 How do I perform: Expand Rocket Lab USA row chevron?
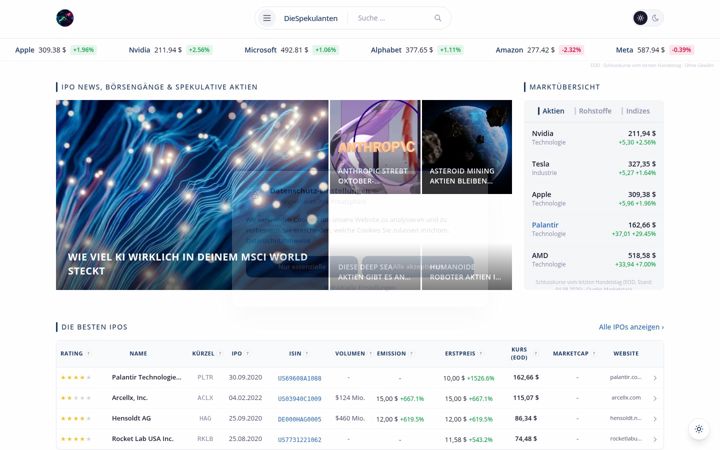pos(655,439)
